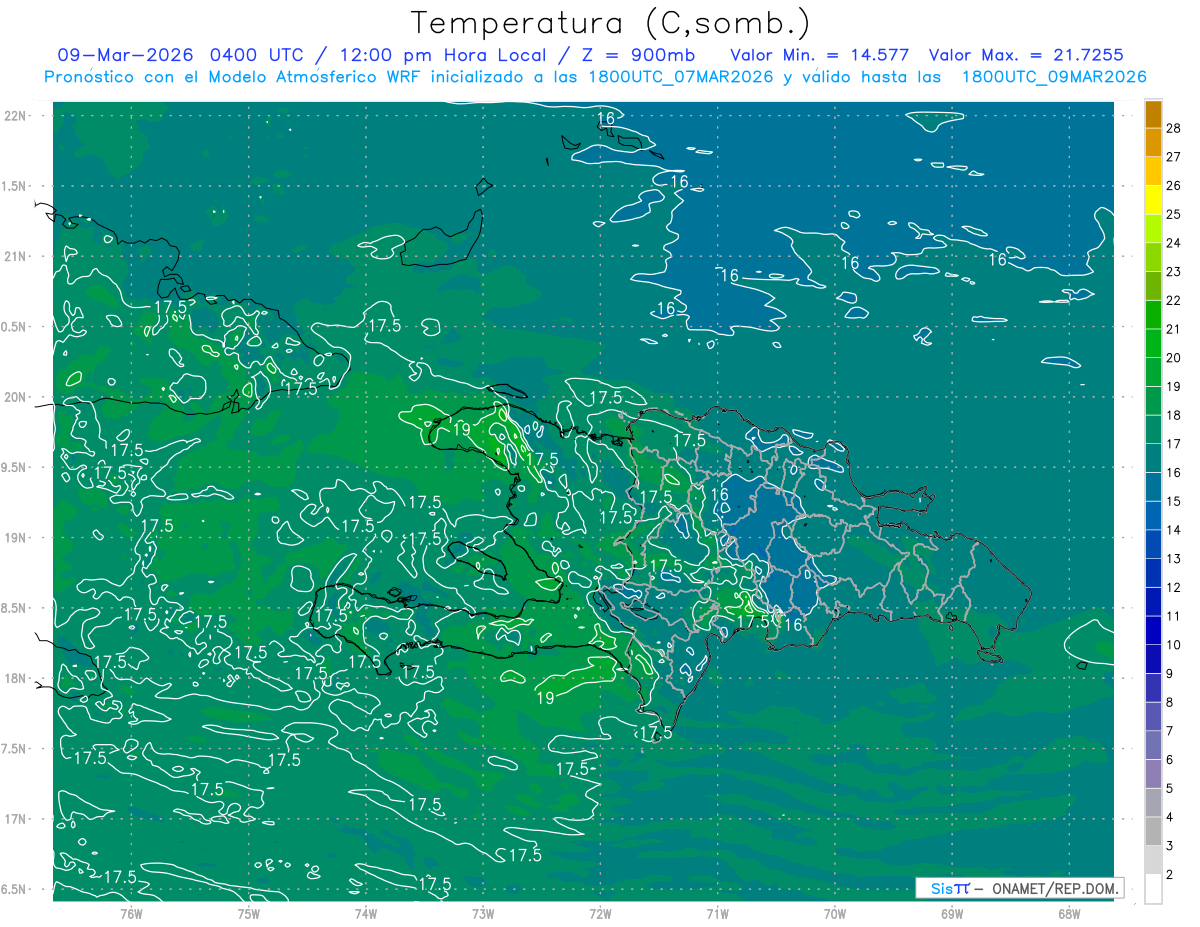The image size is (1200, 927).
Task: Click the '28' label on the color scale
Action: [x=1174, y=128]
